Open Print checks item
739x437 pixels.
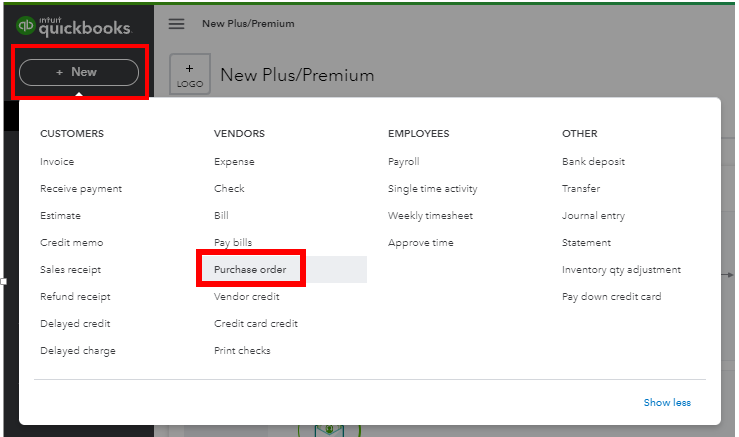point(242,351)
